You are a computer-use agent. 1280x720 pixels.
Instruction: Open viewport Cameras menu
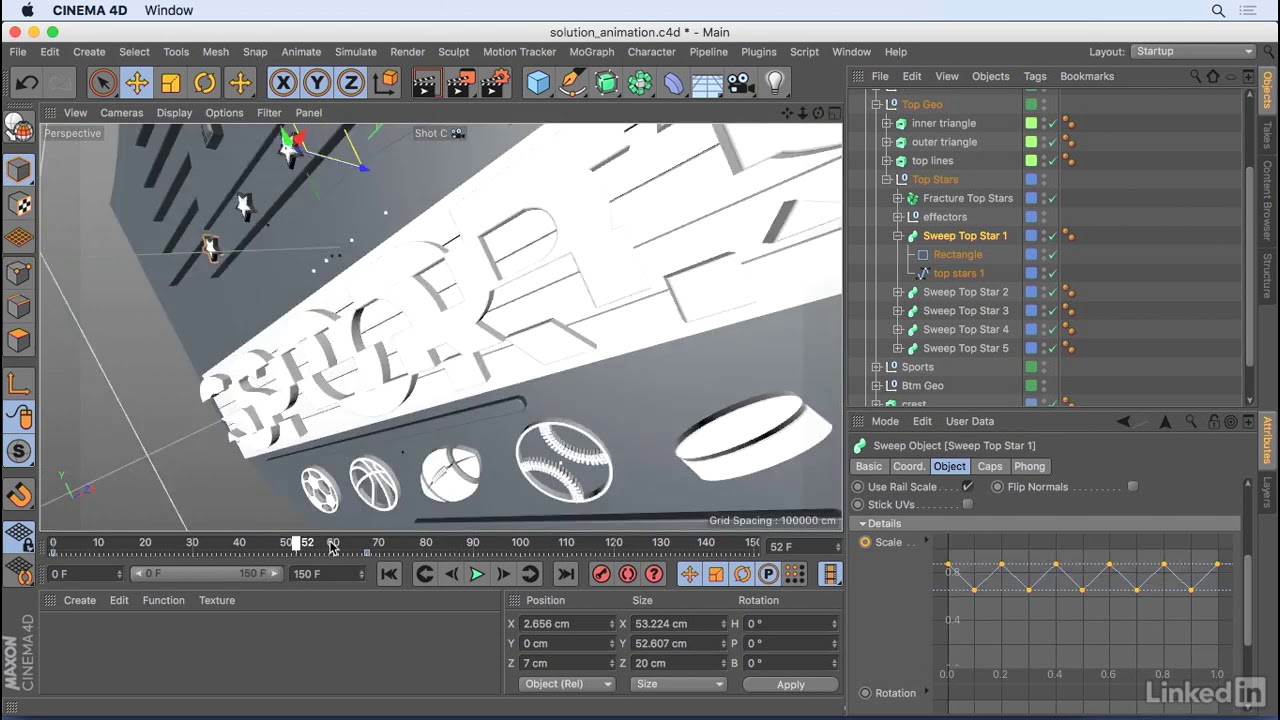122,113
